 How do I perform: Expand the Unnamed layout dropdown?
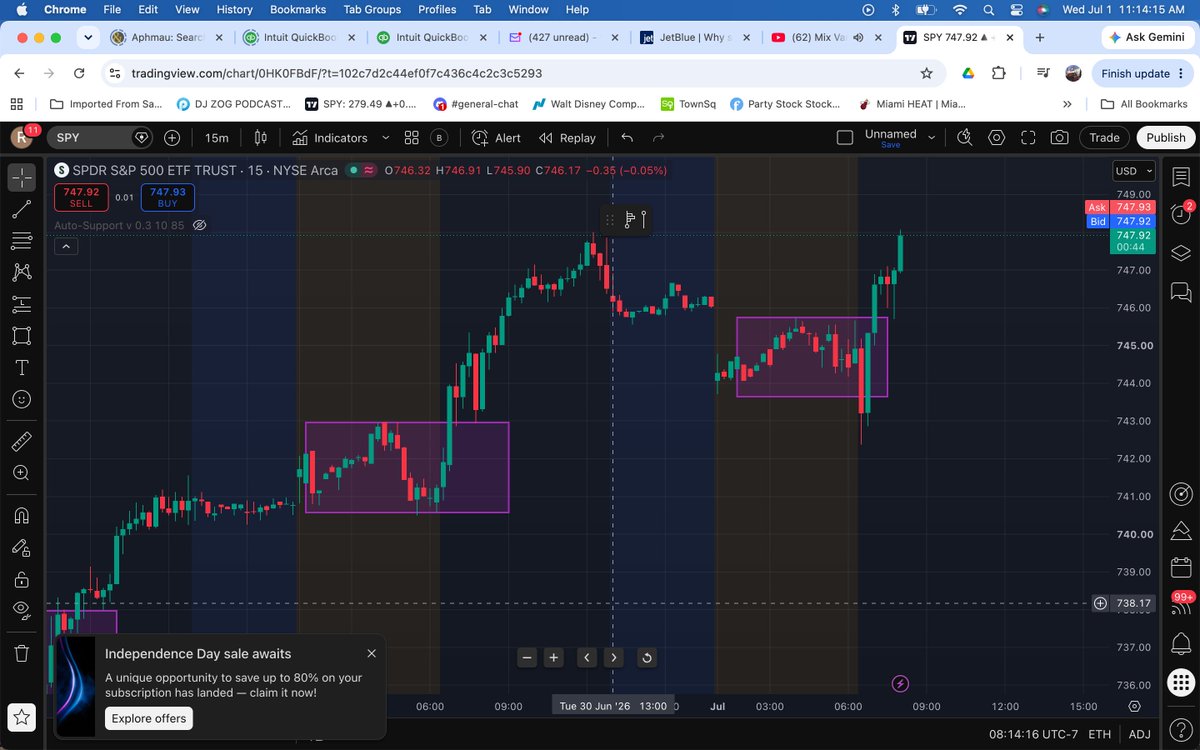[932, 137]
